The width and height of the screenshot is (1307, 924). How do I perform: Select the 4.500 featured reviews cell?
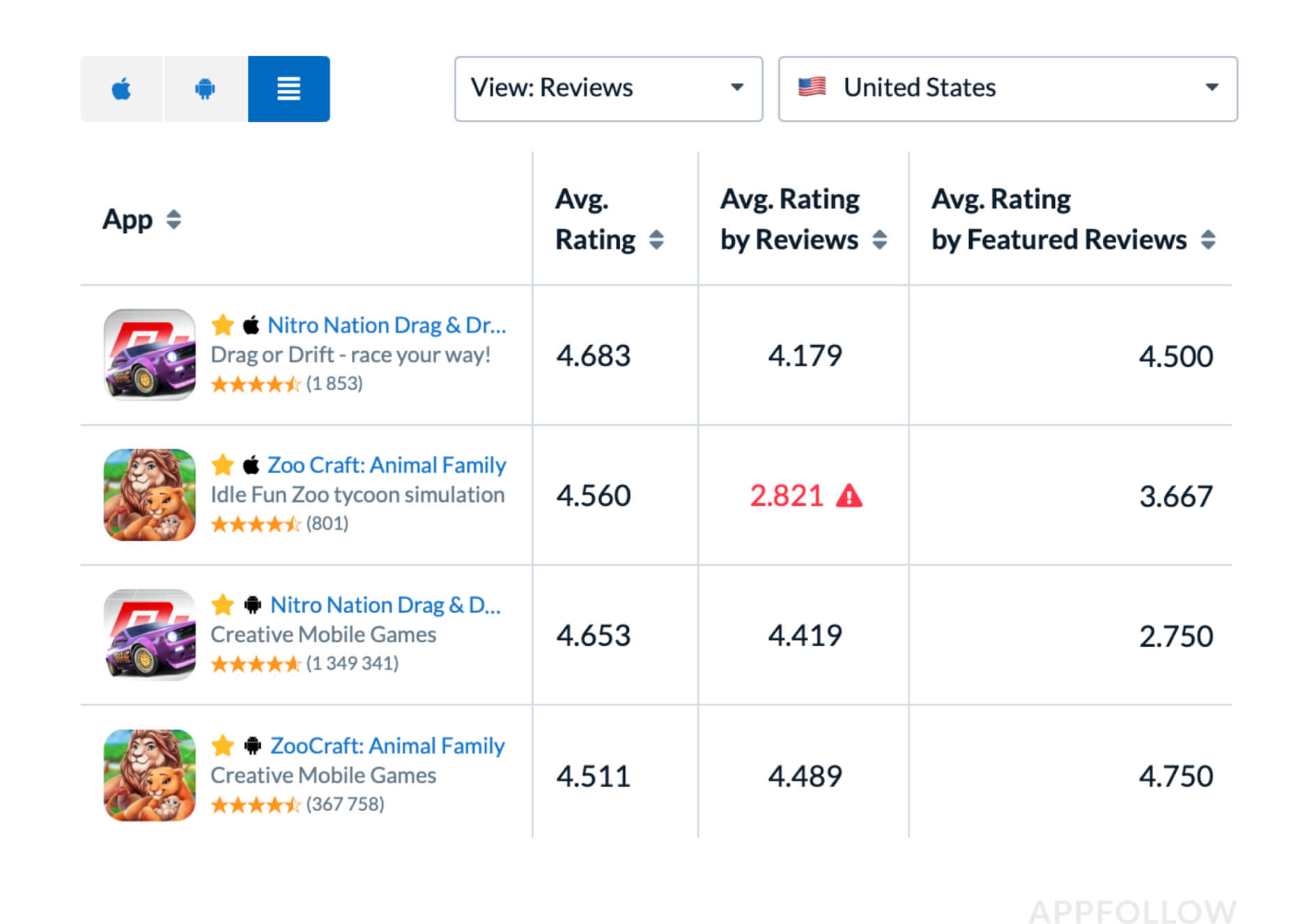tap(1176, 357)
